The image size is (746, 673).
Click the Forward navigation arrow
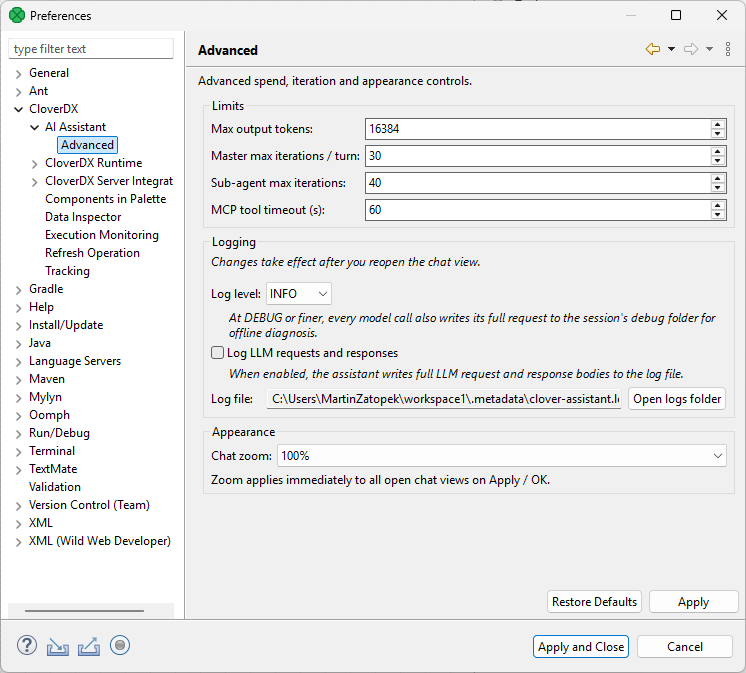pyautogui.click(x=691, y=49)
